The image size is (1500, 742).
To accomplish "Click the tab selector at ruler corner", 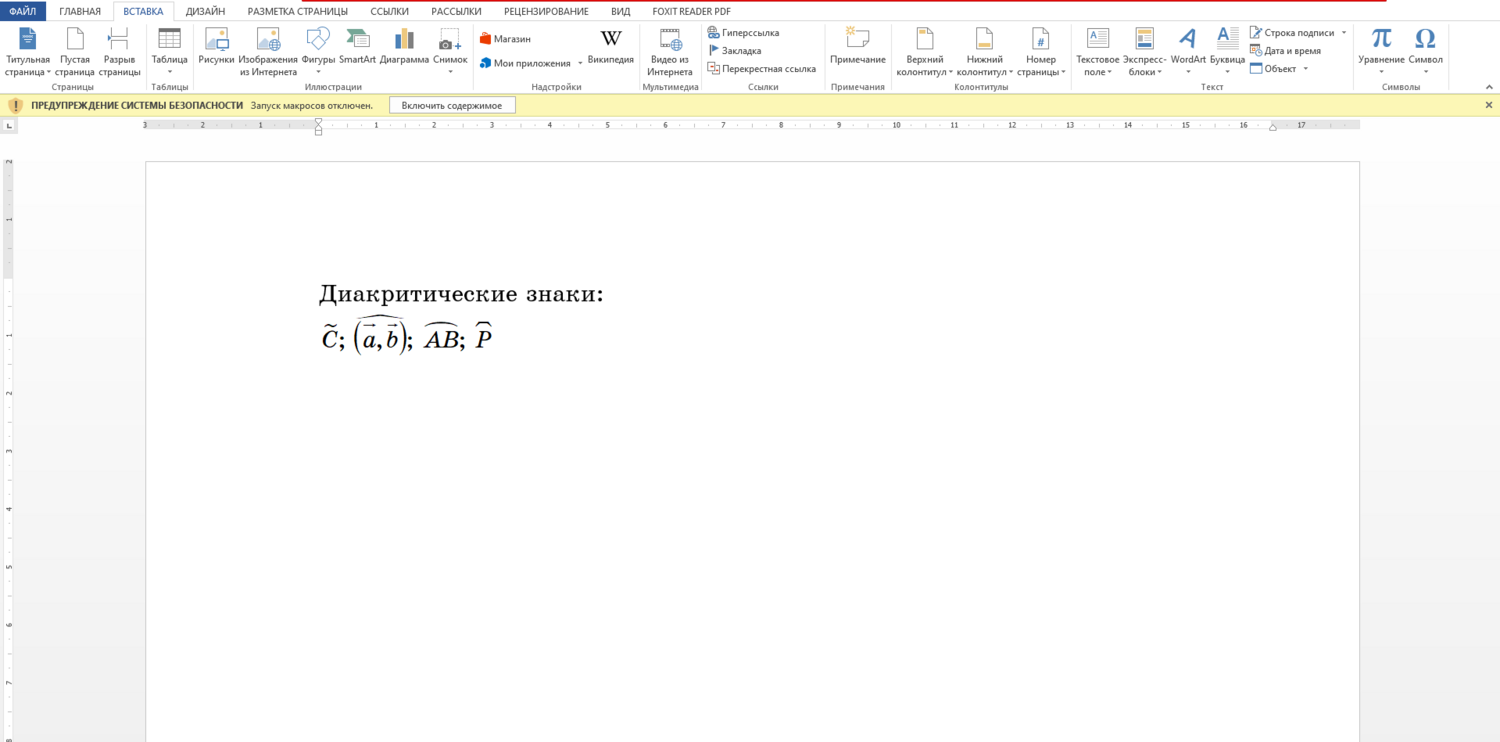I will point(9,126).
